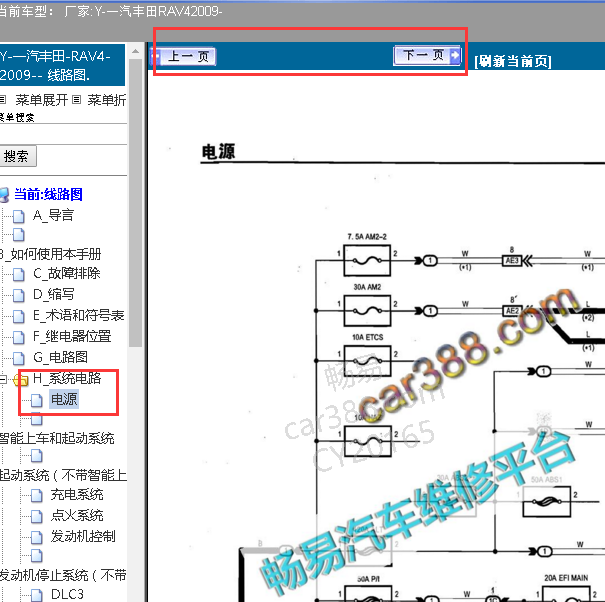Open the E_术语和符号表 page
The width and height of the screenshot is (605, 602).
(78, 315)
